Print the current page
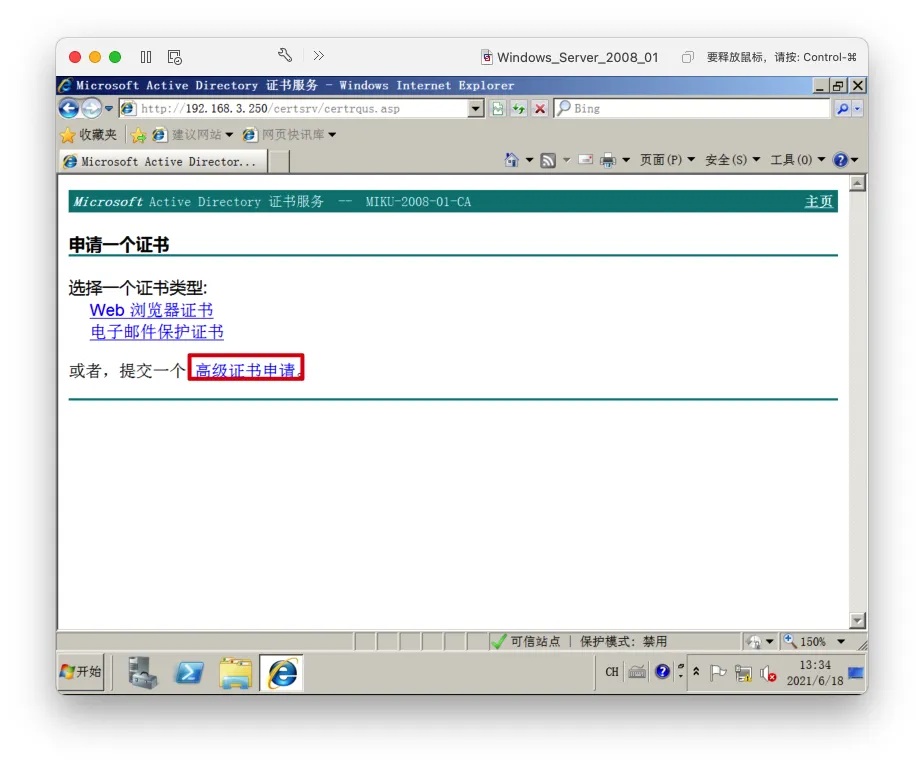The height and width of the screenshot is (769, 924). click(x=608, y=160)
